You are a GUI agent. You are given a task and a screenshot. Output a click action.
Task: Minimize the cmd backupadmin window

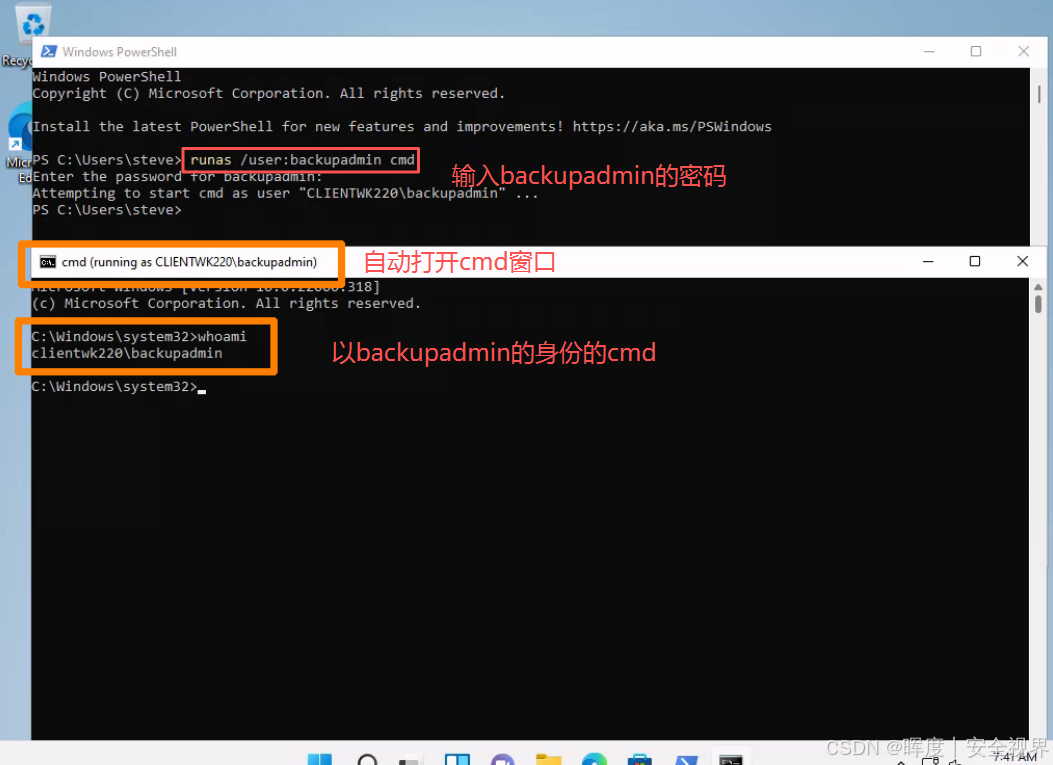point(928,261)
